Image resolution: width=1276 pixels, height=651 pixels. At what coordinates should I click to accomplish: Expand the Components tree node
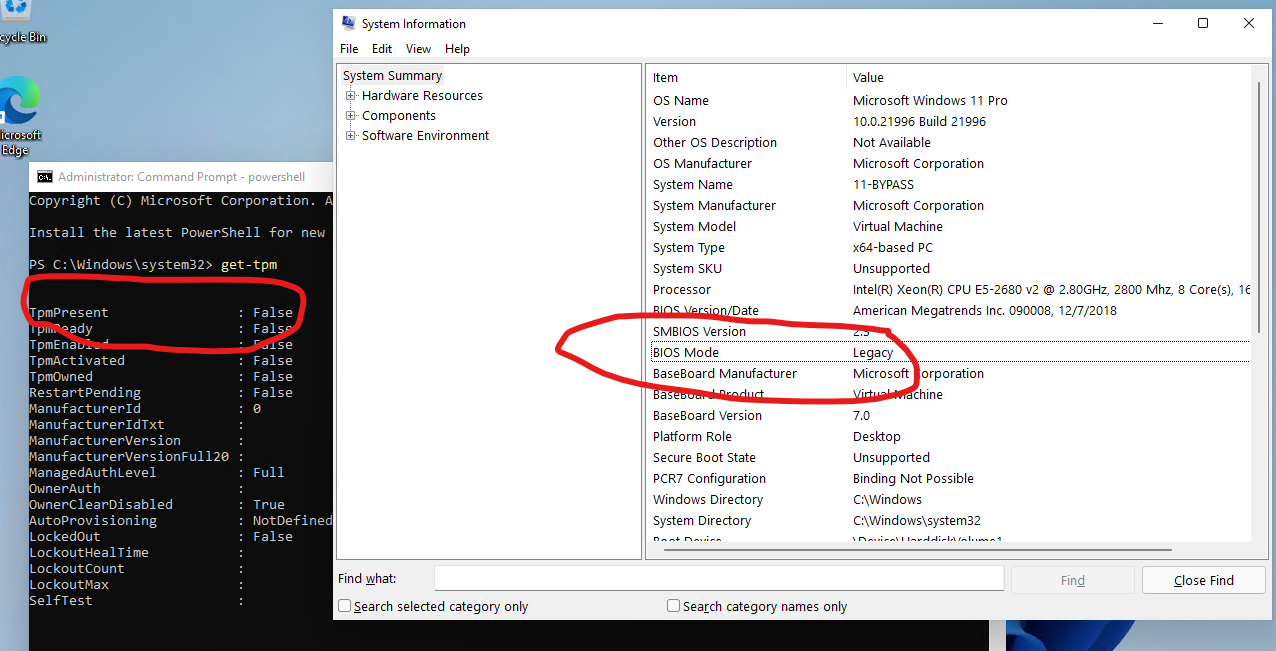351,116
